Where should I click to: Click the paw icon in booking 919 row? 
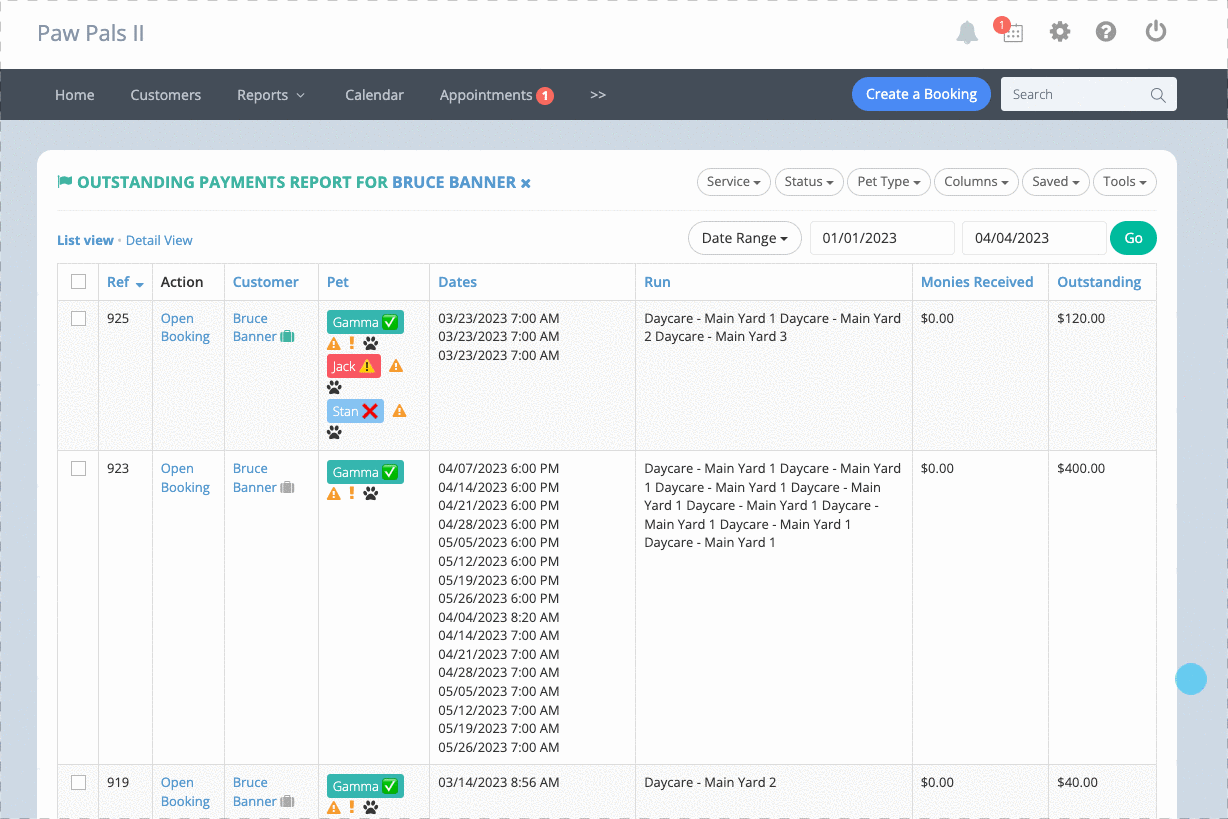point(371,807)
